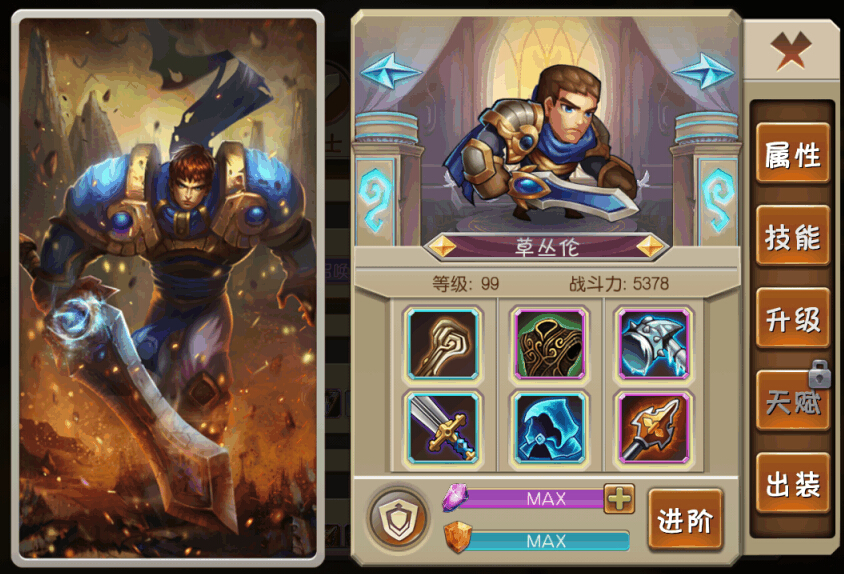The width and height of the screenshot is (844, 574).
Task: Click the hero splash art card
Action: [168, 288]
